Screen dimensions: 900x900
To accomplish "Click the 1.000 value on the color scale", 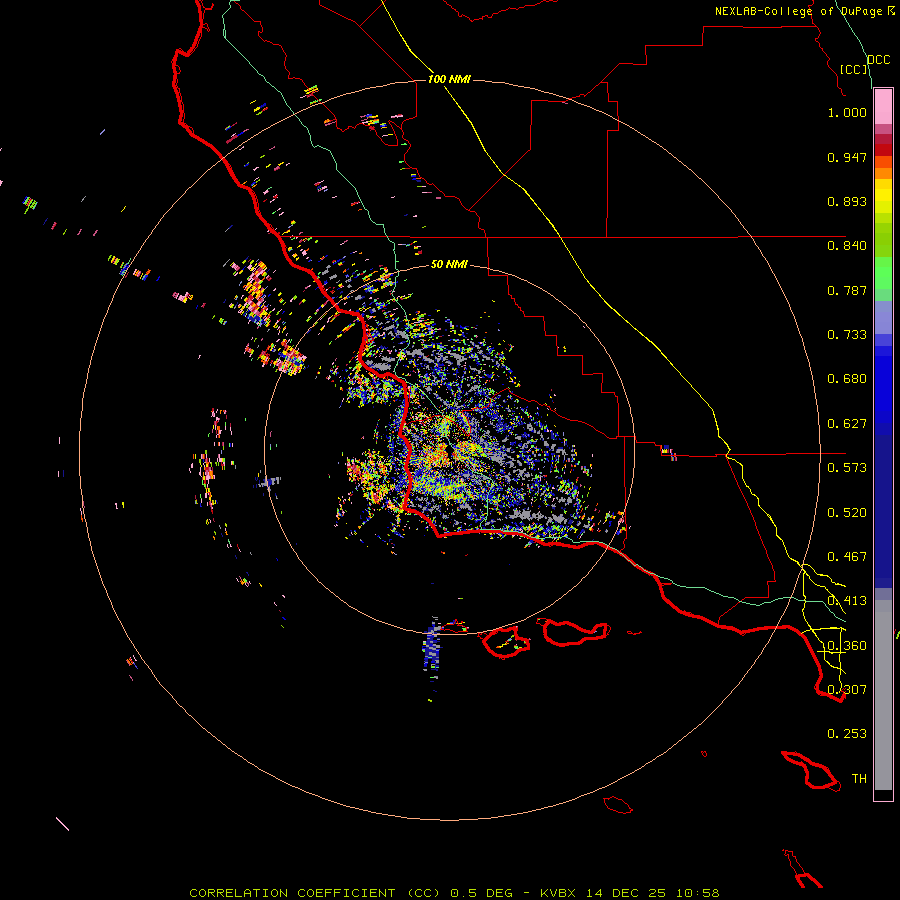I will tap(847, 112).
